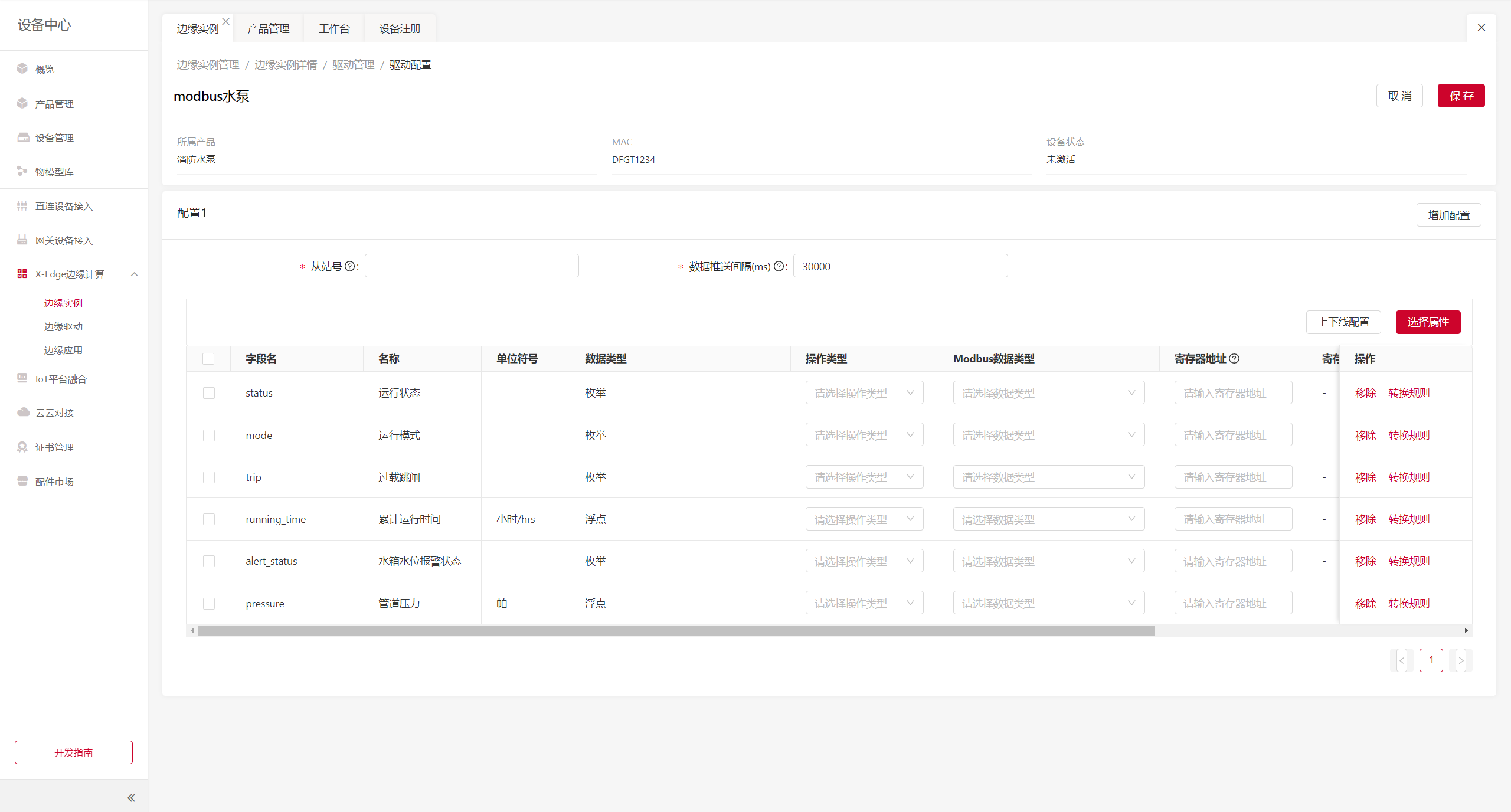
Task: Collapse the X-Edge边缘计算 menu group
Action: [134, 274]
